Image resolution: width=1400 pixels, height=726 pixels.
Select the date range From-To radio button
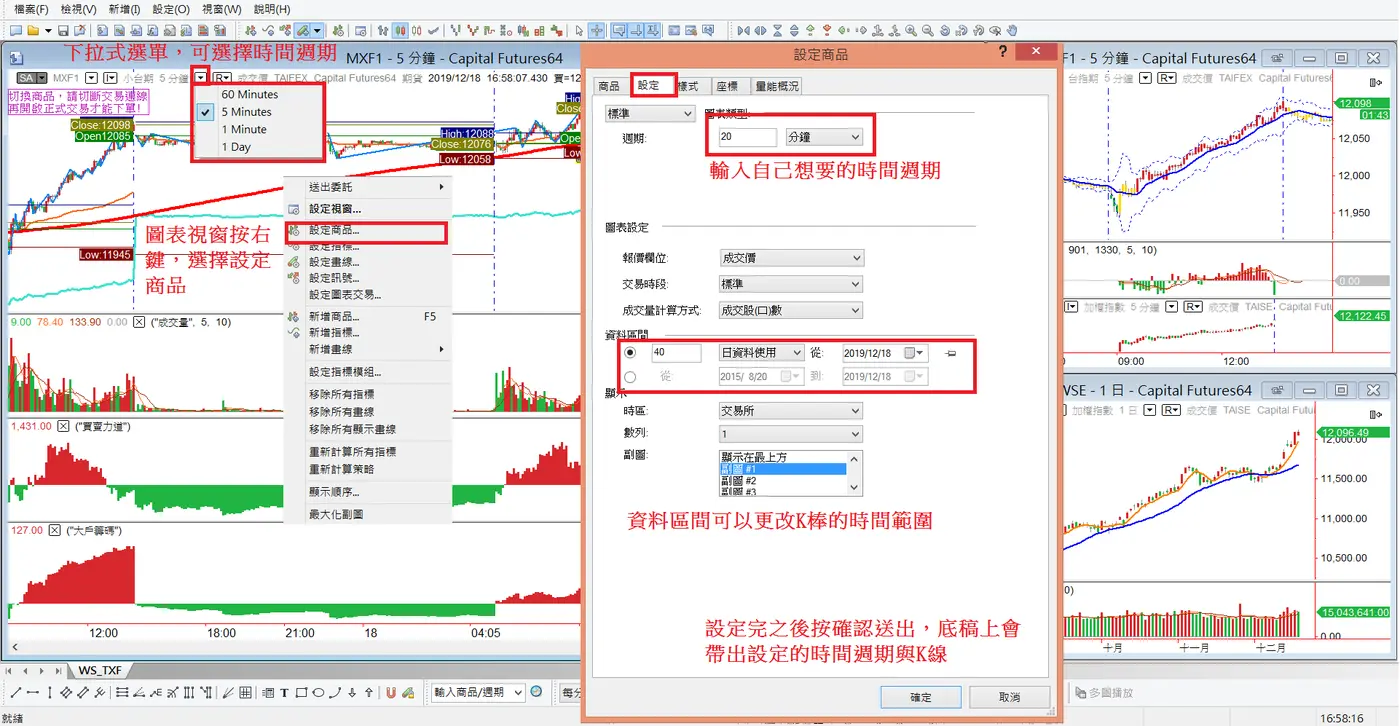630,377
